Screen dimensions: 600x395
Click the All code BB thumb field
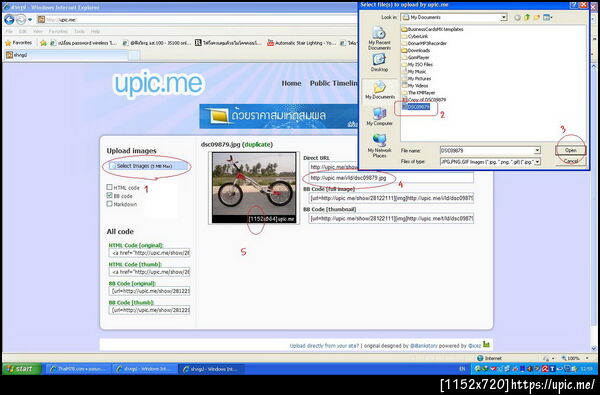[149, 310]
